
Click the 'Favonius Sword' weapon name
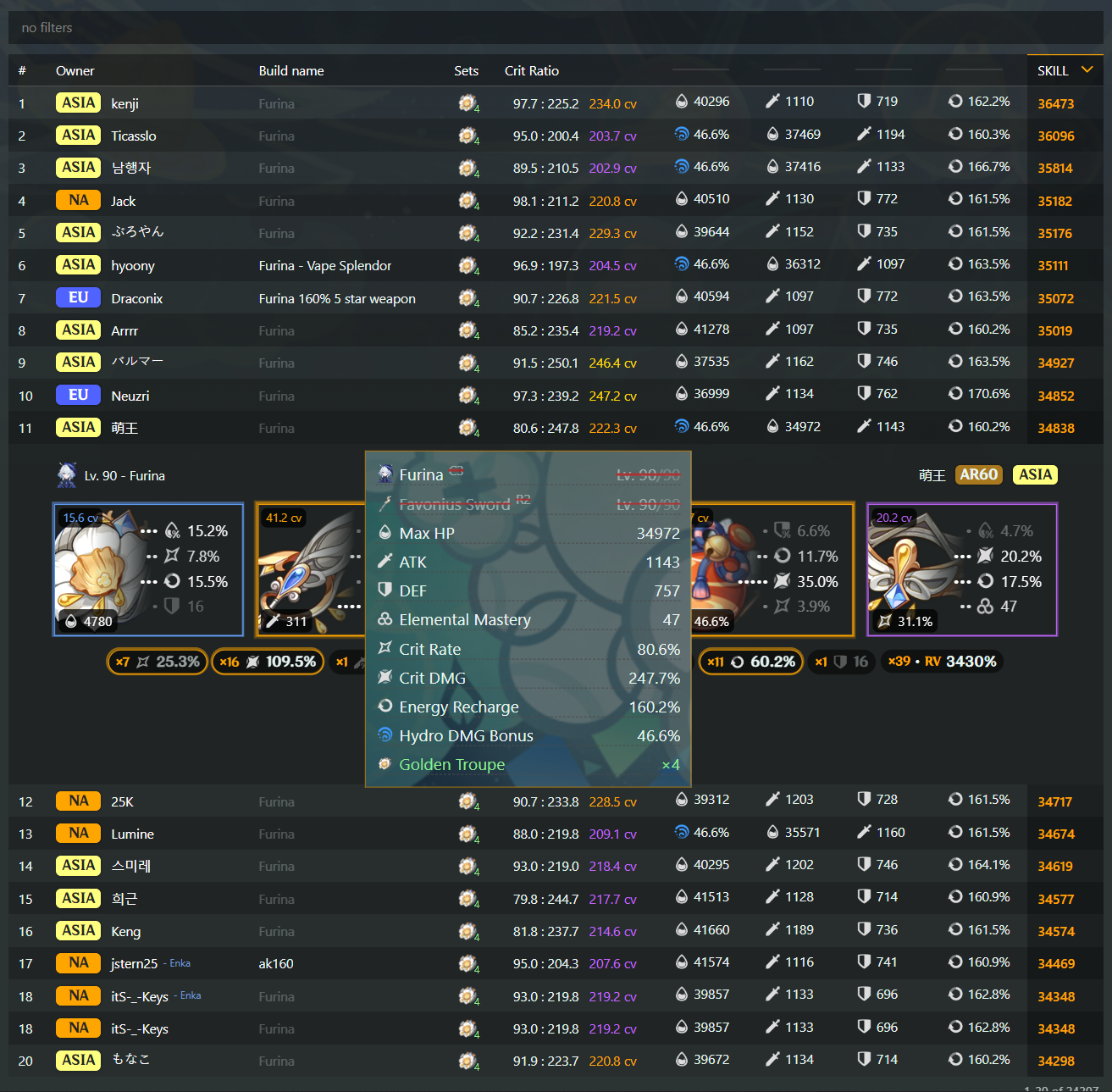coord(455,504)
